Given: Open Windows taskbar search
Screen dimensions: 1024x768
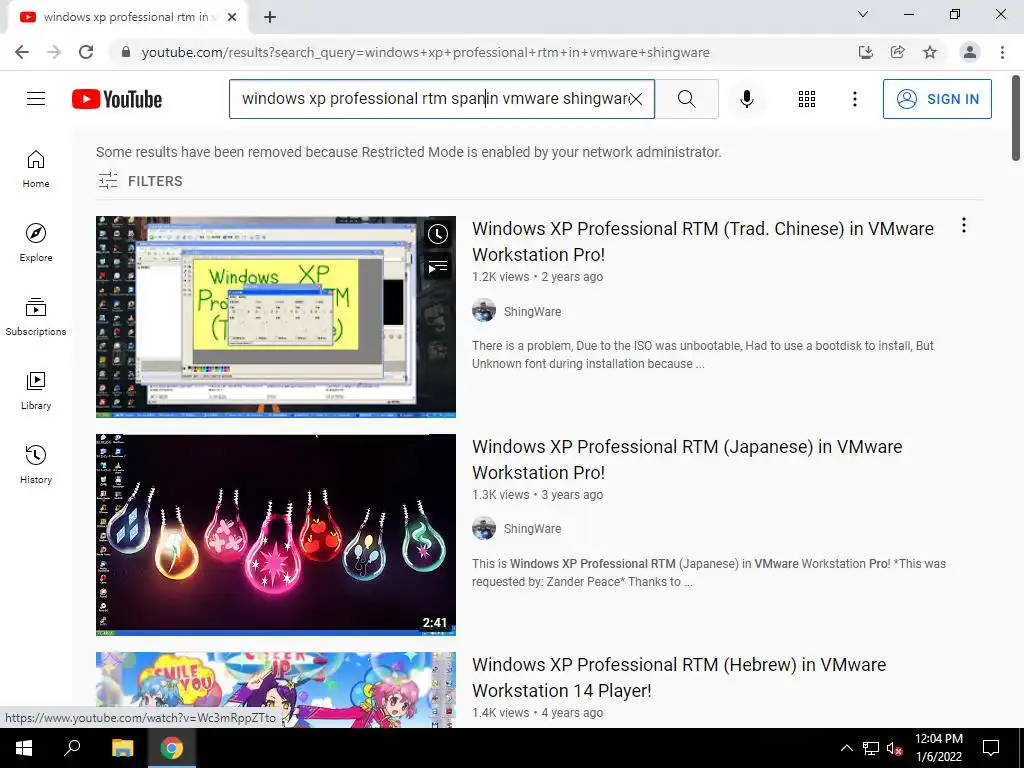Looking at the screenshot, I should (x=72, y=748).
